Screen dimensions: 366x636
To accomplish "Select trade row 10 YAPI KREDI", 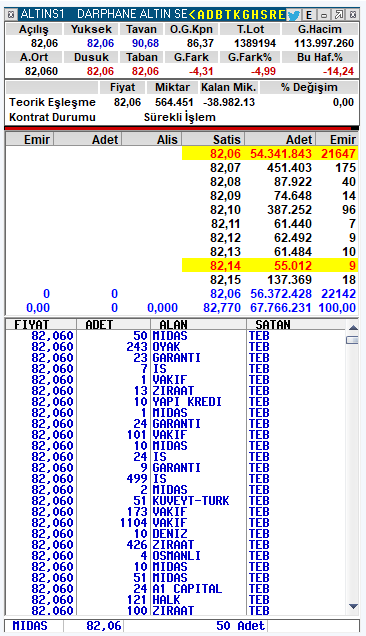I will coord(176,402).
